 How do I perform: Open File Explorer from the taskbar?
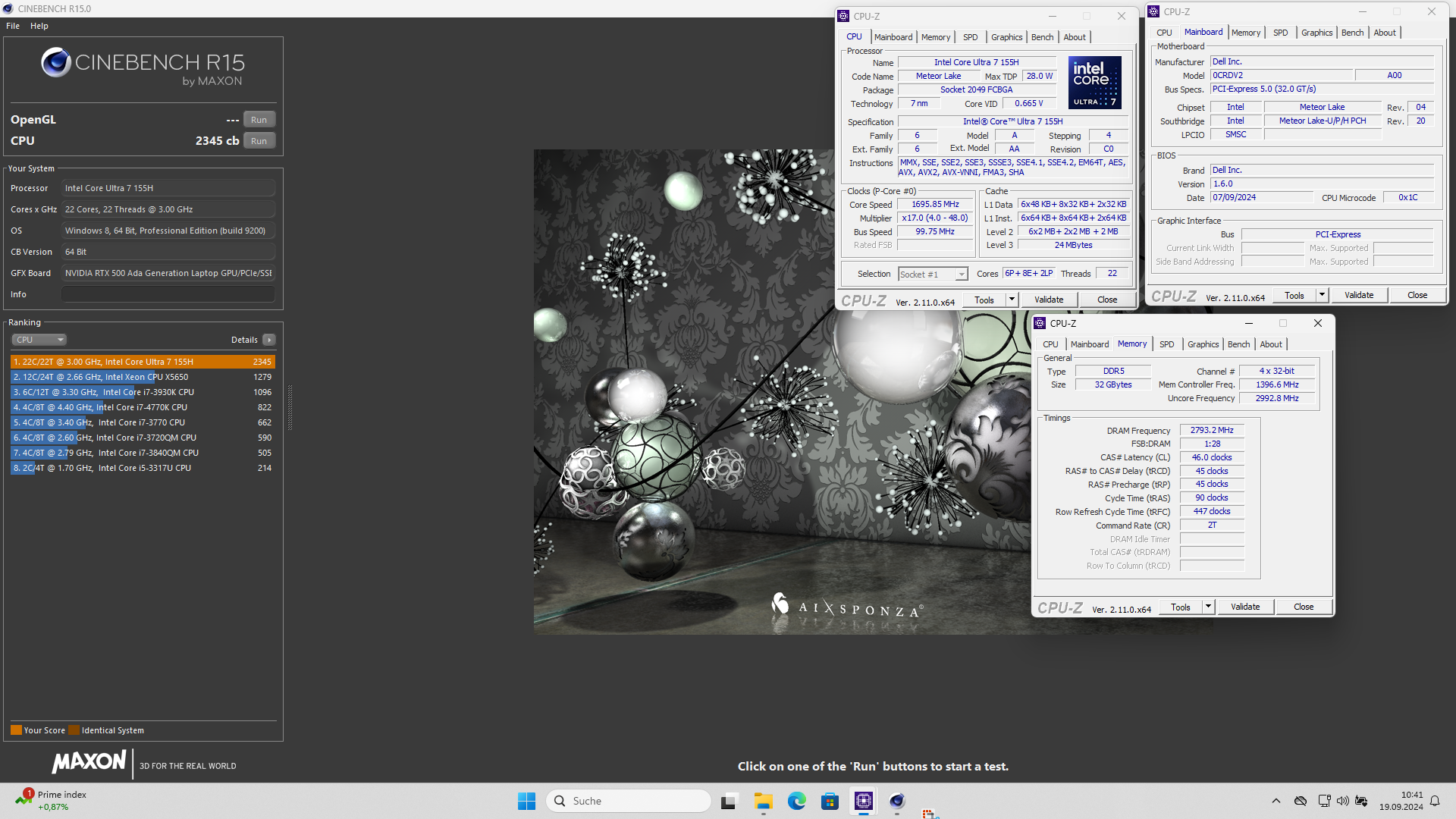coord(763,801)
